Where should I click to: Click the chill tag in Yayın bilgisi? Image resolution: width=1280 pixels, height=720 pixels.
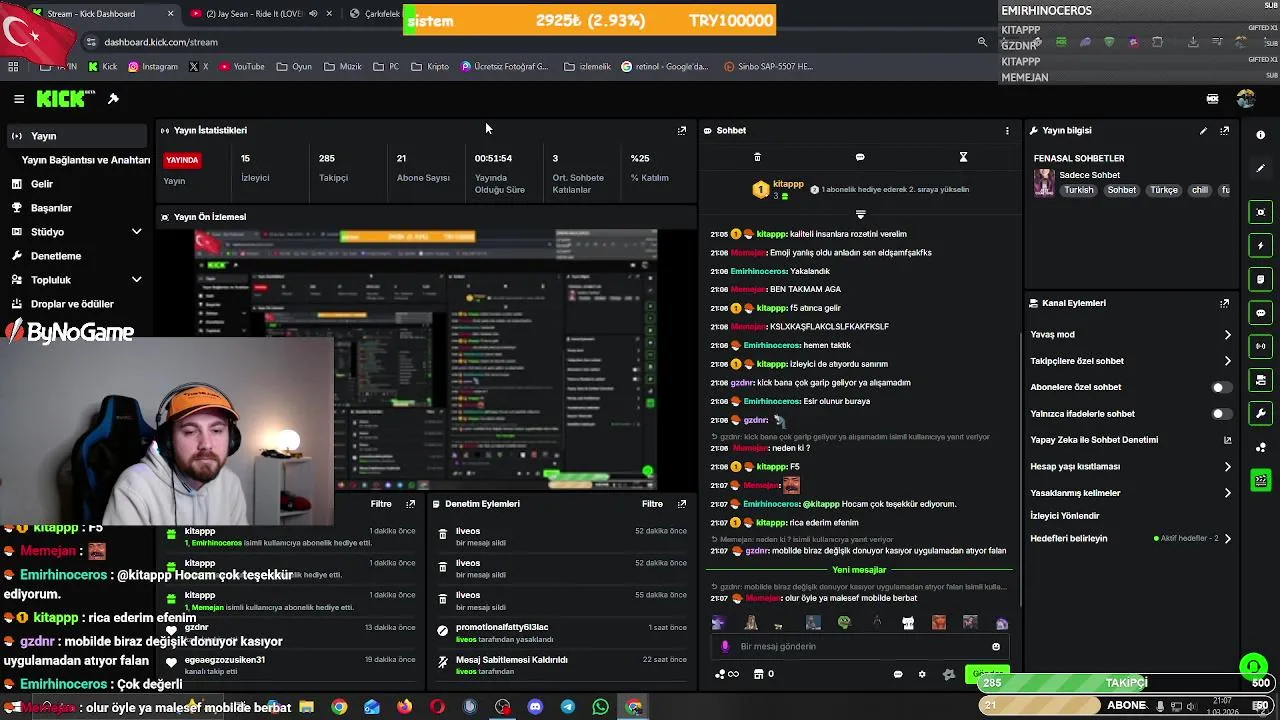click(x=1200, y=190)
